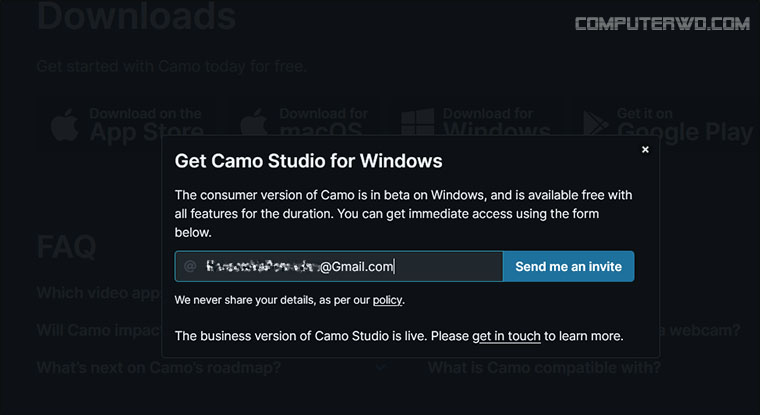Screen dimensions: 760x415
Task: Select Download for macOS option
Action: (x=304, y=124)
